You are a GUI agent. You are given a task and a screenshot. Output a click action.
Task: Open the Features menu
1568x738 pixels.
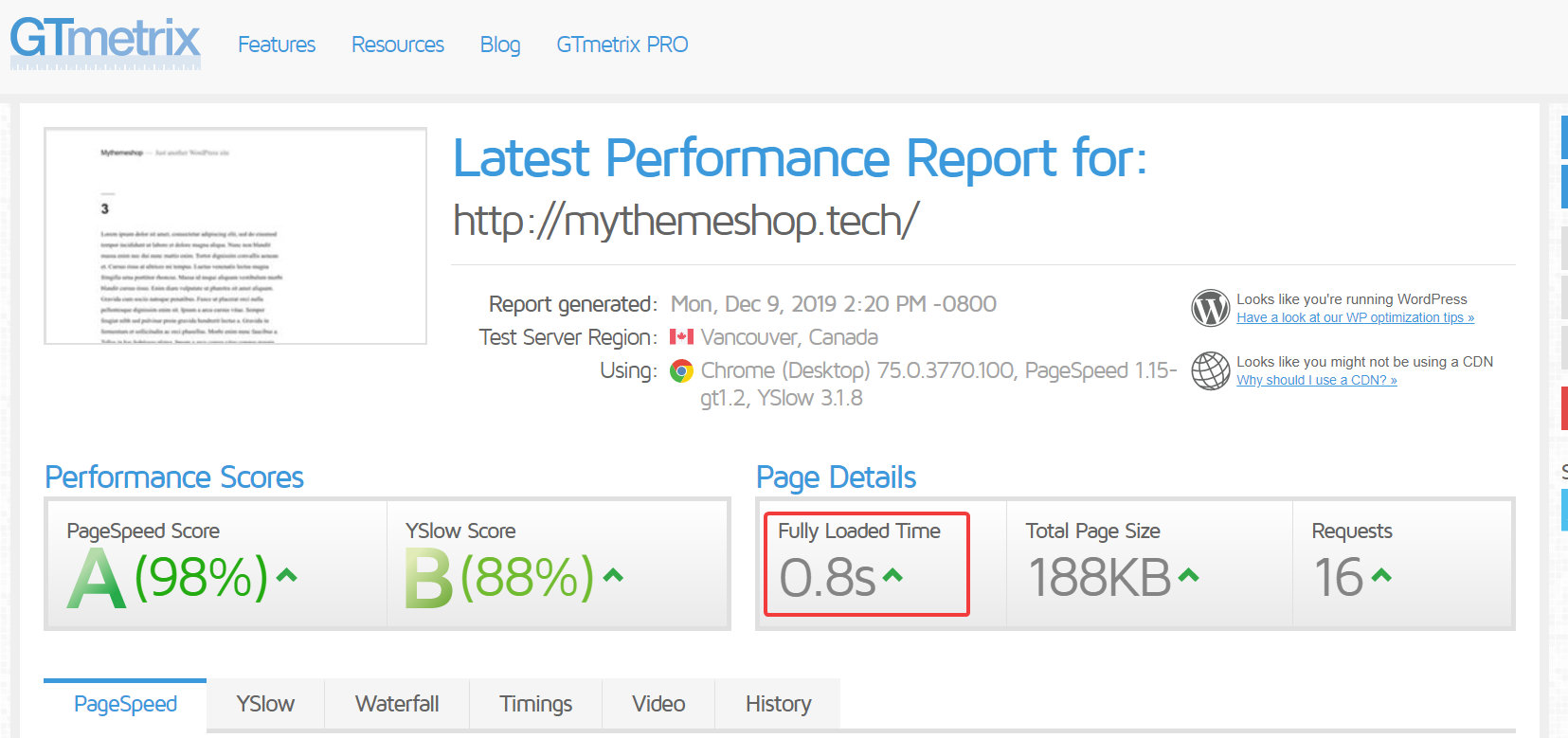(x=277, y=45)
